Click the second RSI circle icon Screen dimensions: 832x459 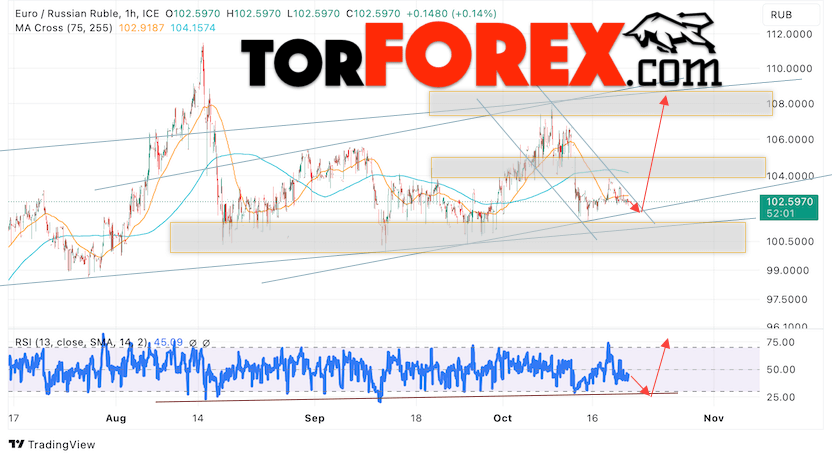(206, 343)
